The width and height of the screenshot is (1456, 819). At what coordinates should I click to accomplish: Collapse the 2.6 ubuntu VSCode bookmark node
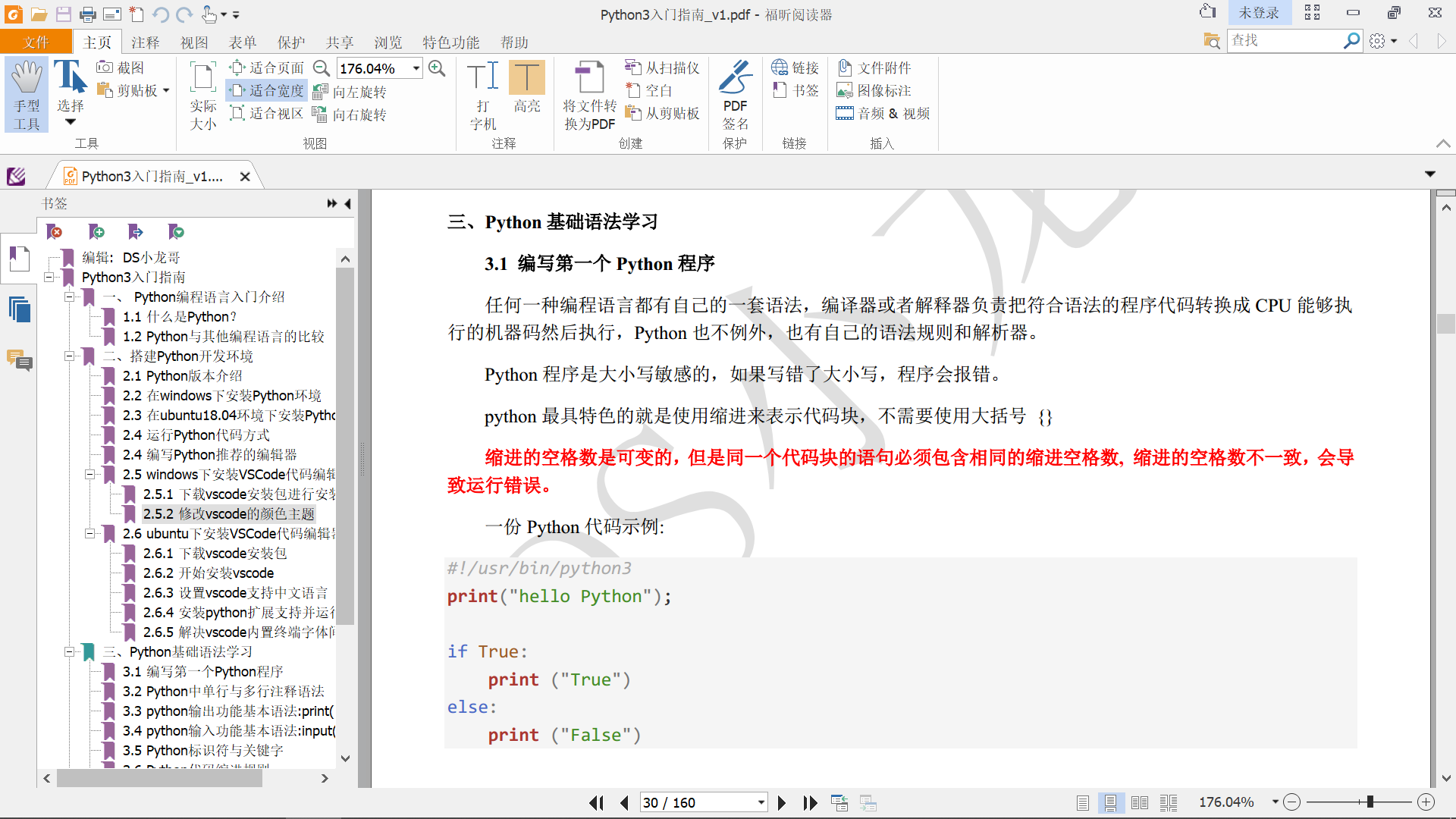89,533
